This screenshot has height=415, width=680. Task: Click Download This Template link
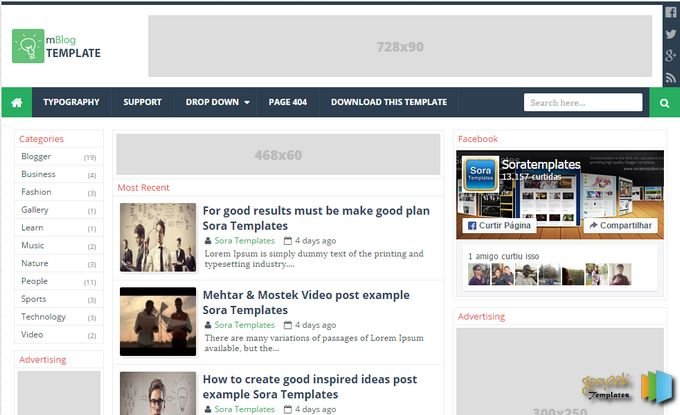(x=388, y=102)
